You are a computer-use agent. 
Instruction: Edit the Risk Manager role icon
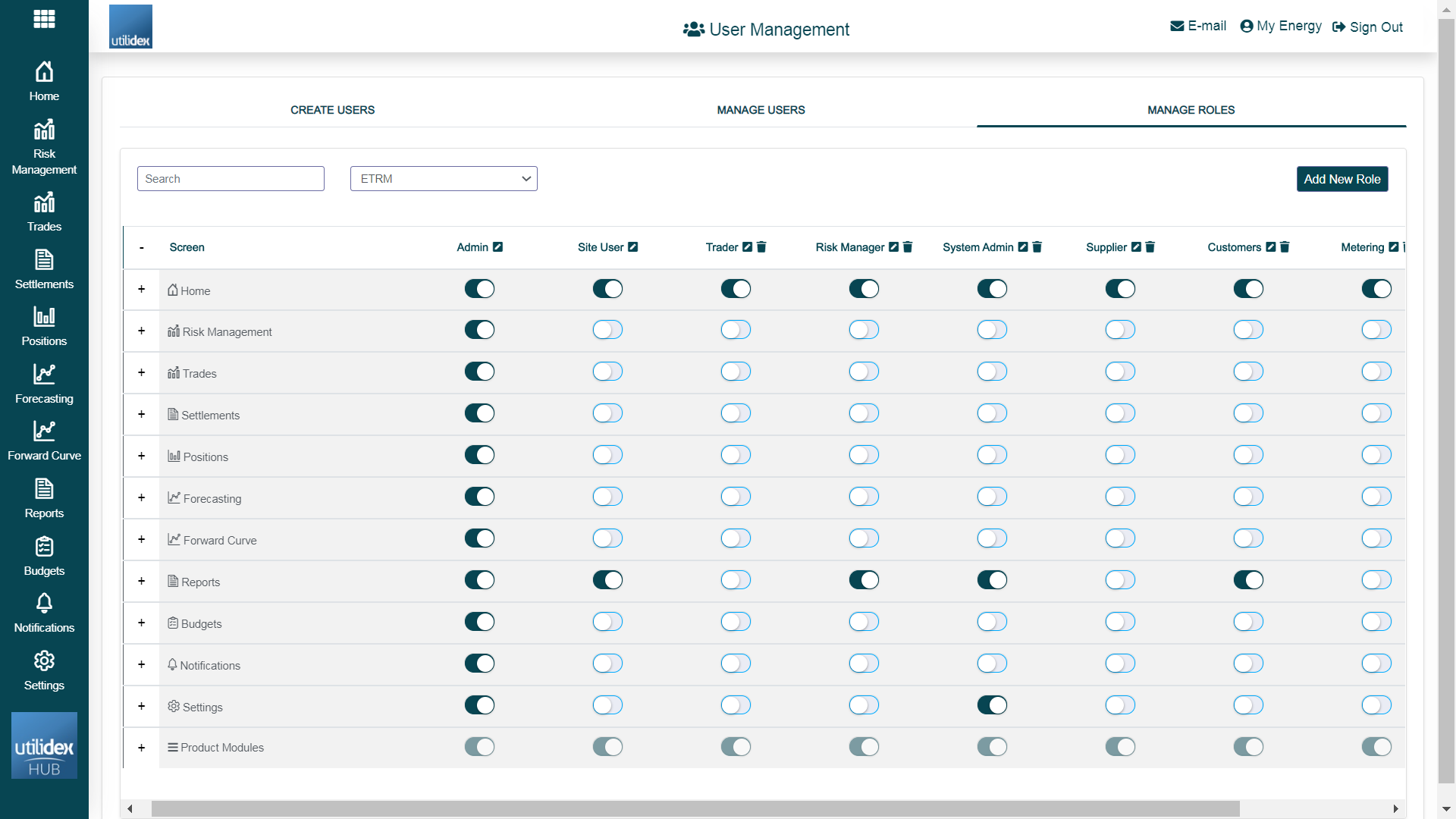(894, 247)
